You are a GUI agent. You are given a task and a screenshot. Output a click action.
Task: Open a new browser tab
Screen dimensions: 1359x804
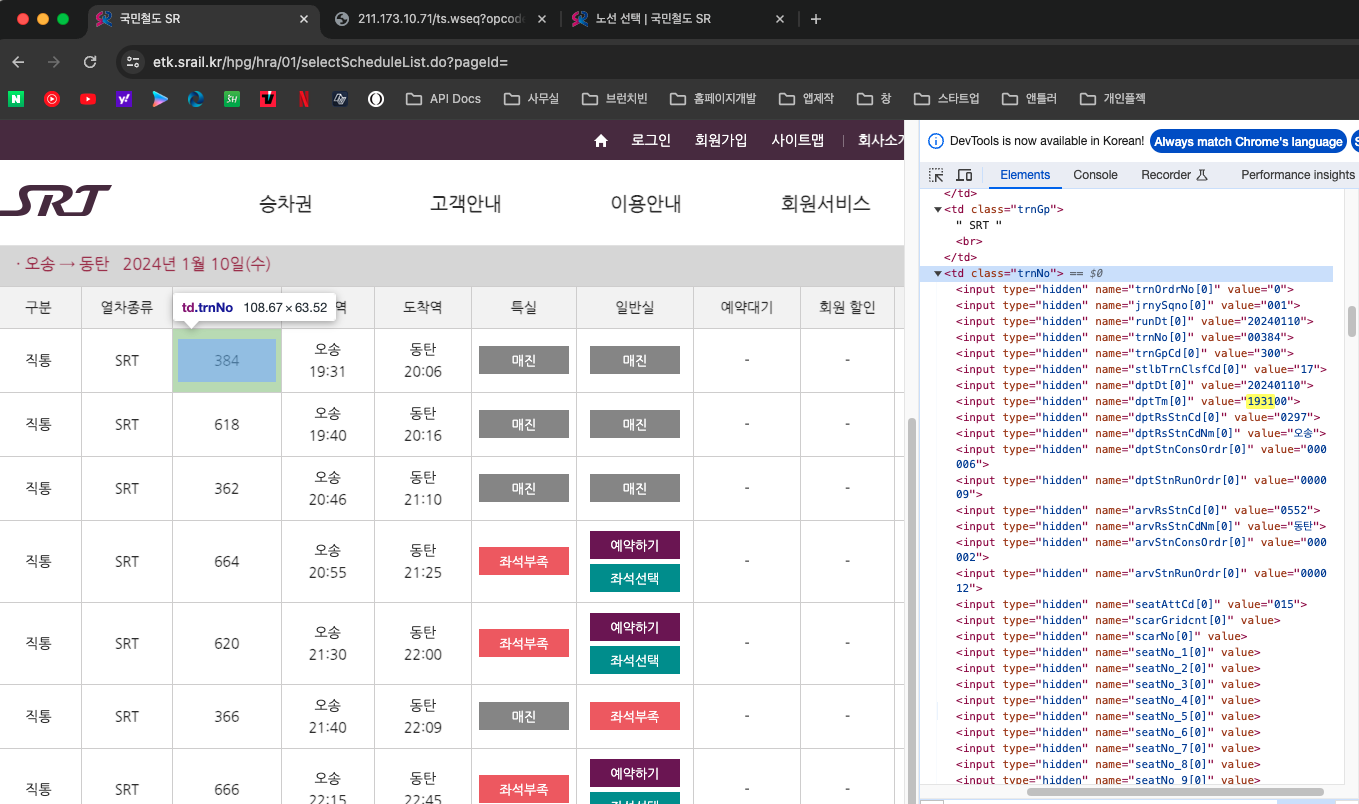coord(816,19)
